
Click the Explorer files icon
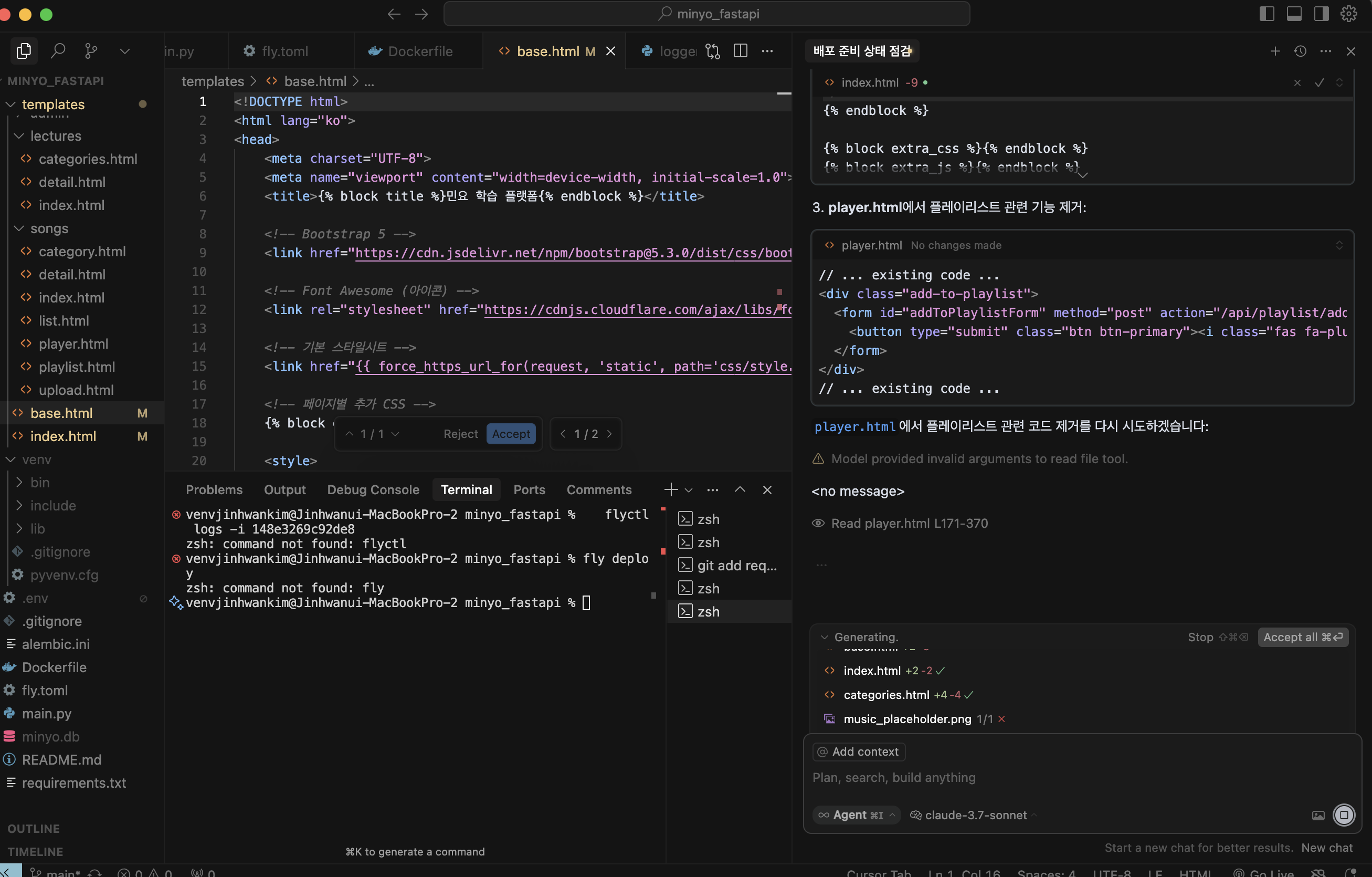click(24, 51)
